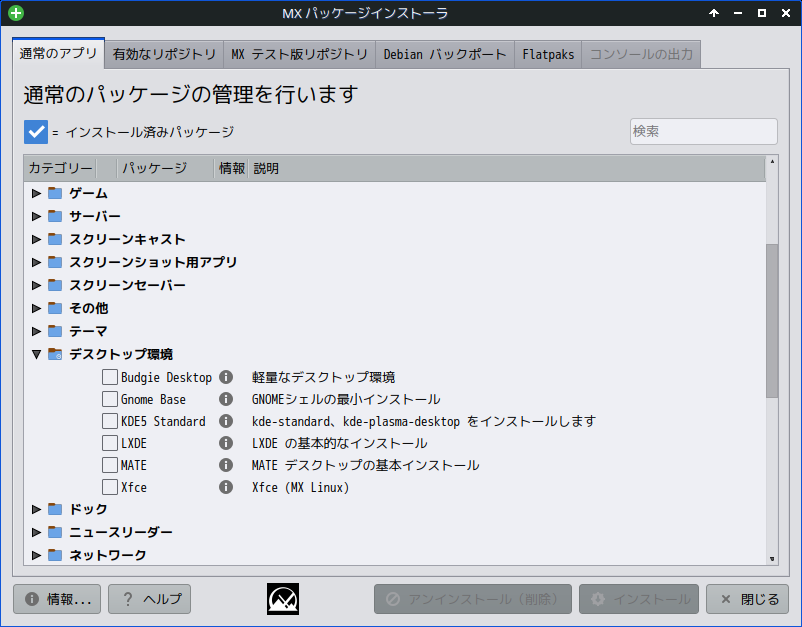Click the 情報... button
Screen dimensions: 802x627
click(57, 599)
